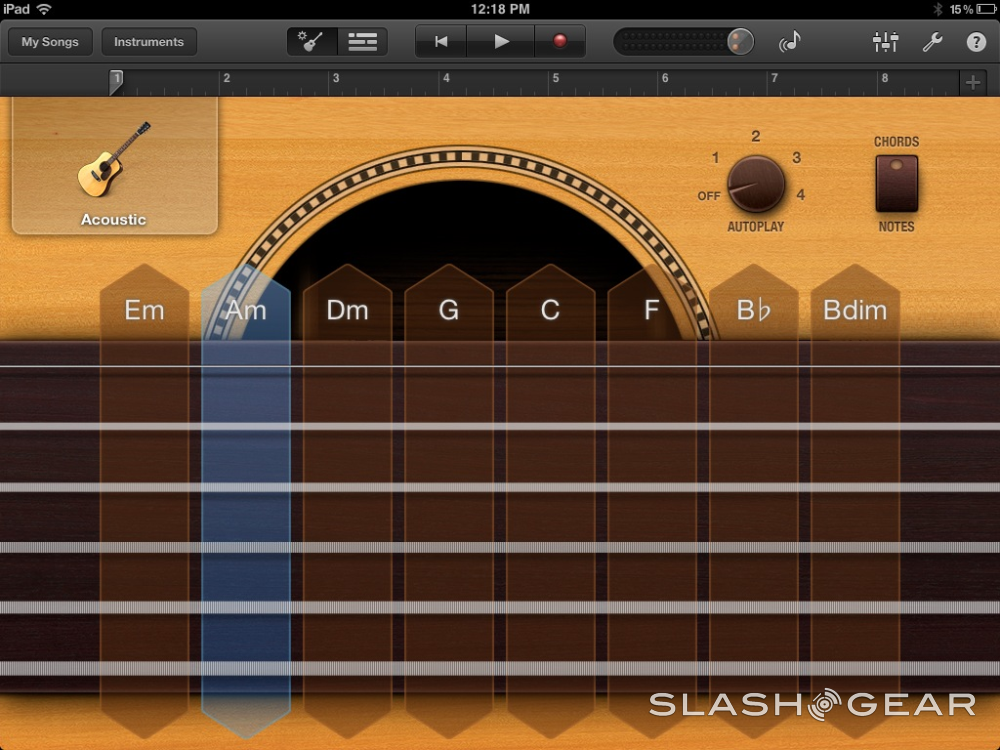Open song settings wrench icon
This screenshot has width=1000, height=750.
coord(932,42)
